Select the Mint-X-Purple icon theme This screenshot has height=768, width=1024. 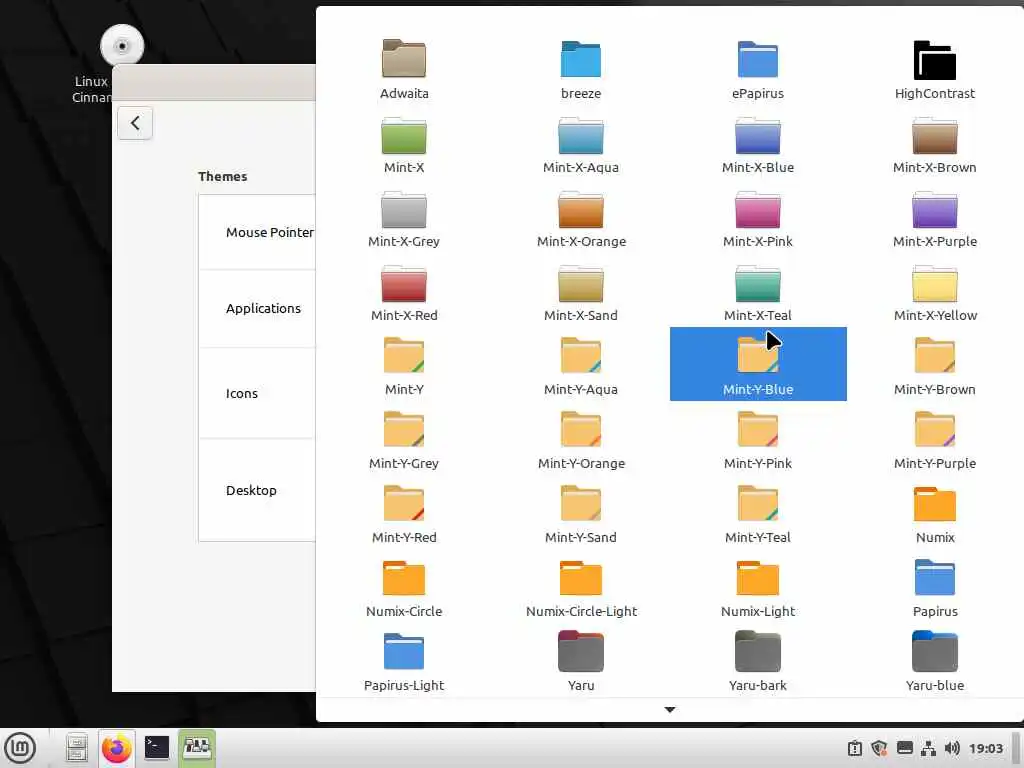[935, 216]
